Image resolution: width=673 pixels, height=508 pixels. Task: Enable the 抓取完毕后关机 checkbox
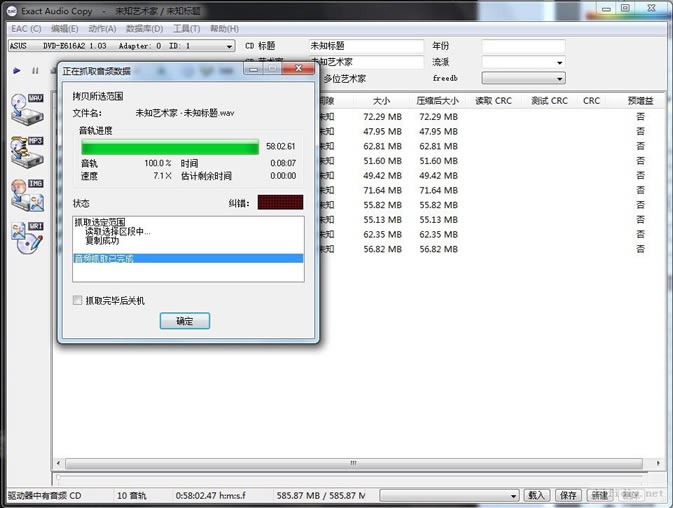[79, 300]
